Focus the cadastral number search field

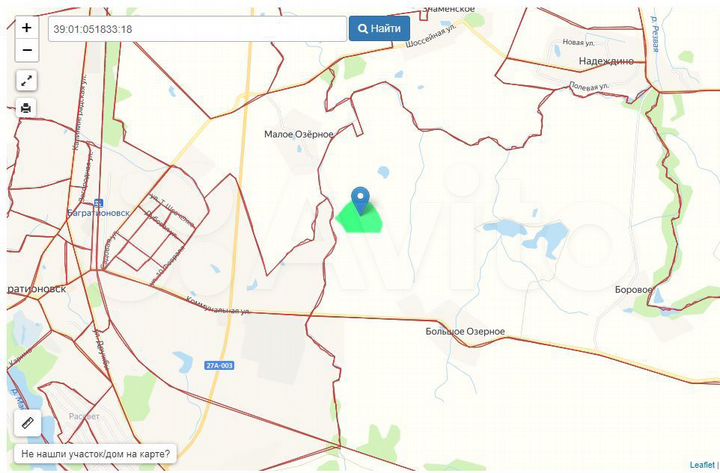coord(197,29)
